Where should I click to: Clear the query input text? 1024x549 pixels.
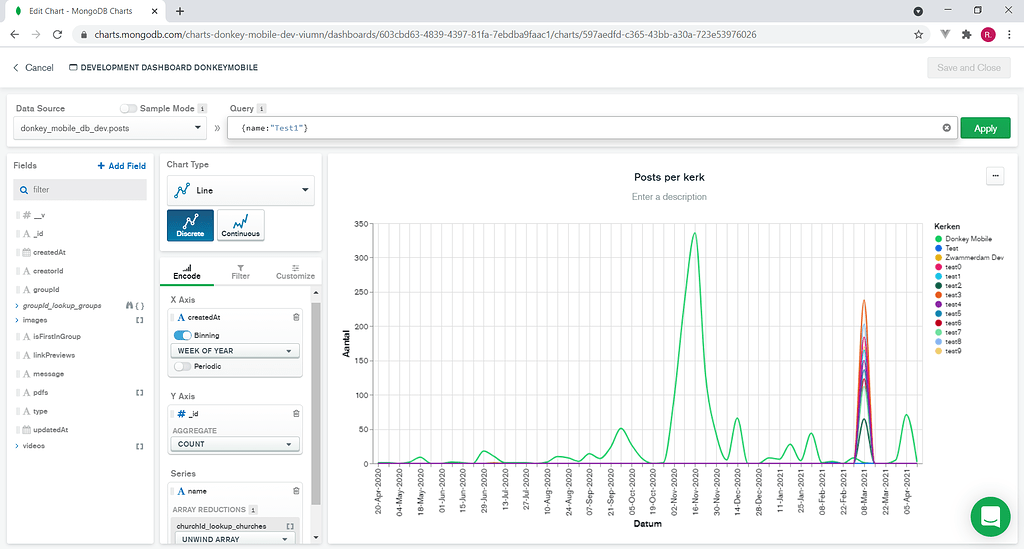click(946, 128)
